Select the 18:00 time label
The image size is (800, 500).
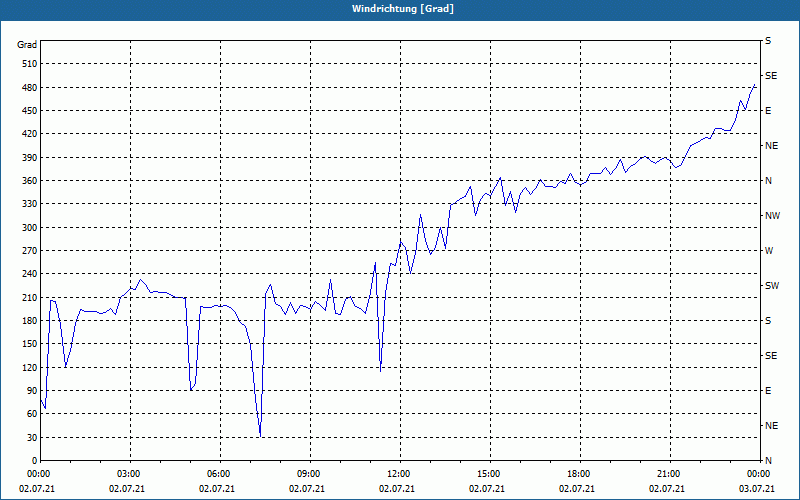tap(579, 474)
